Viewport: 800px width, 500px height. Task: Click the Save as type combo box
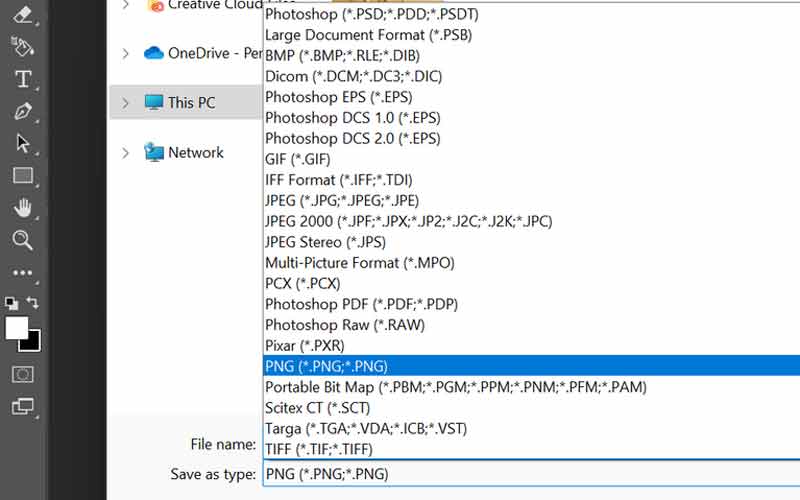pos(530,474)
